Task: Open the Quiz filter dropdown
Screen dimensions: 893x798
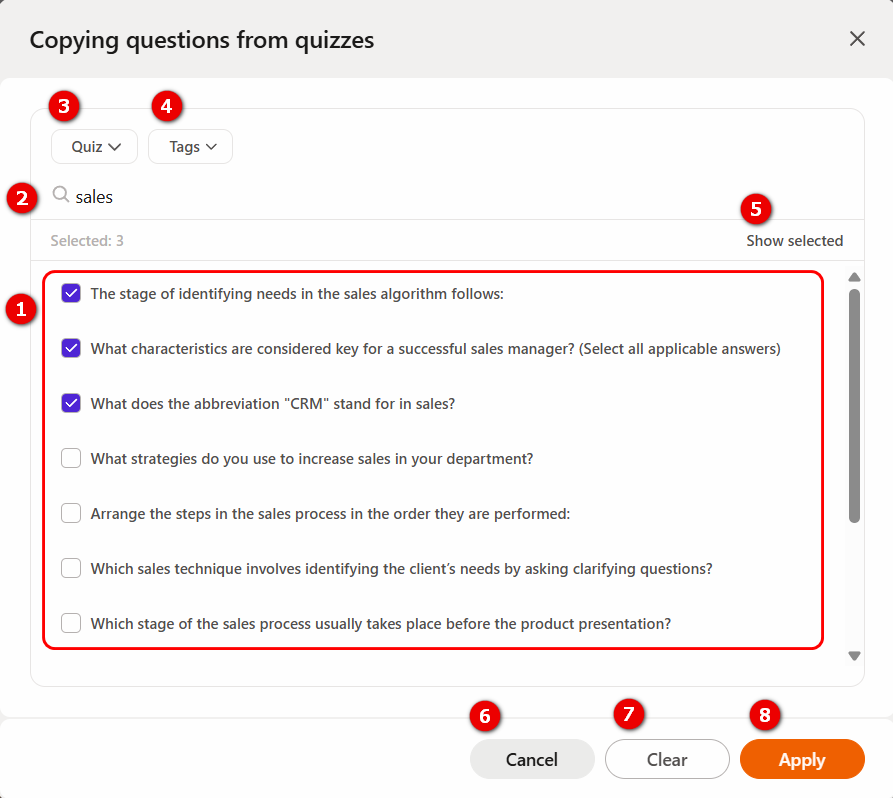Action: 95,146
